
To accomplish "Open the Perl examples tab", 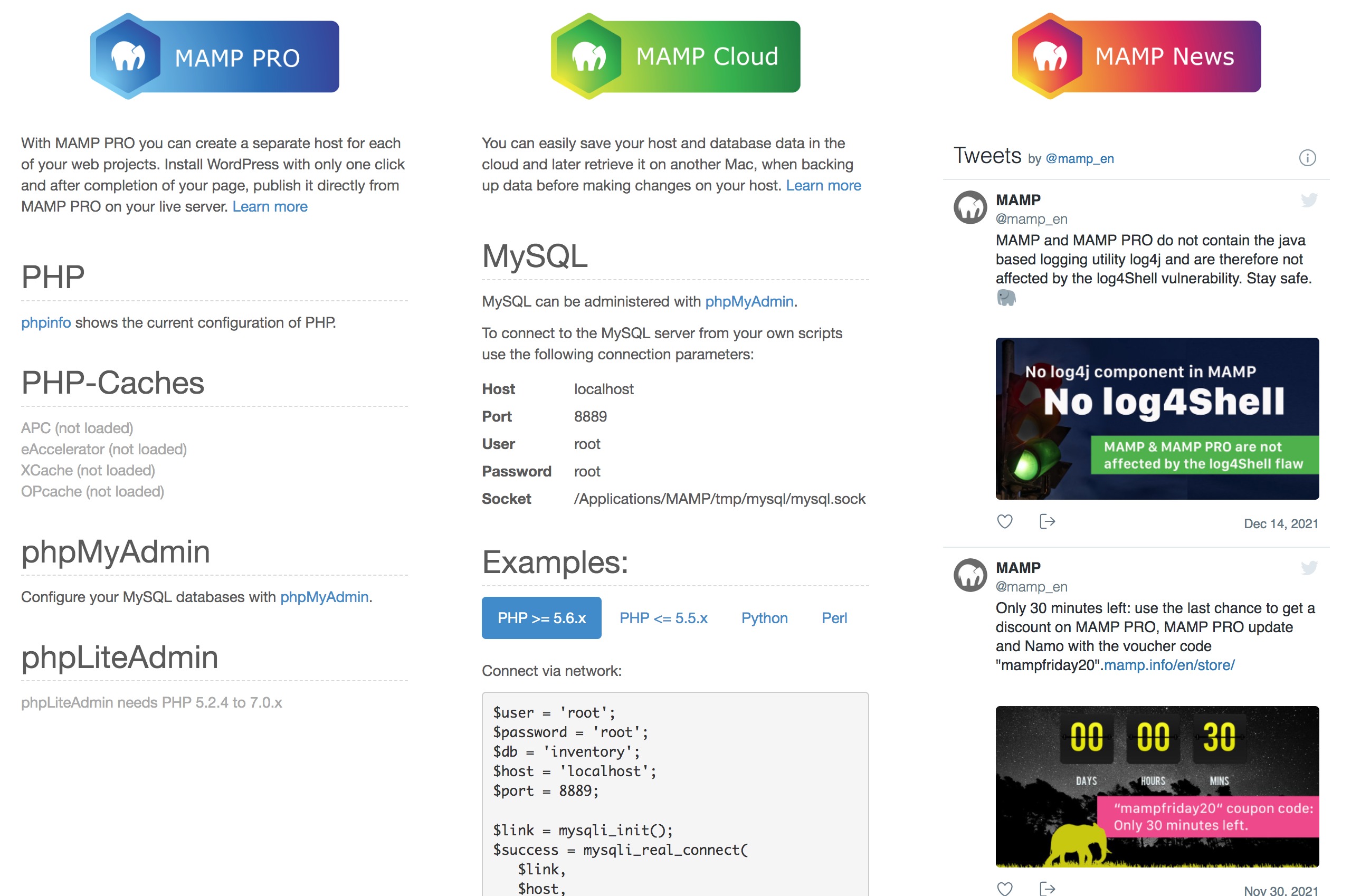I will pyautogui.click(x=834, y=618).
